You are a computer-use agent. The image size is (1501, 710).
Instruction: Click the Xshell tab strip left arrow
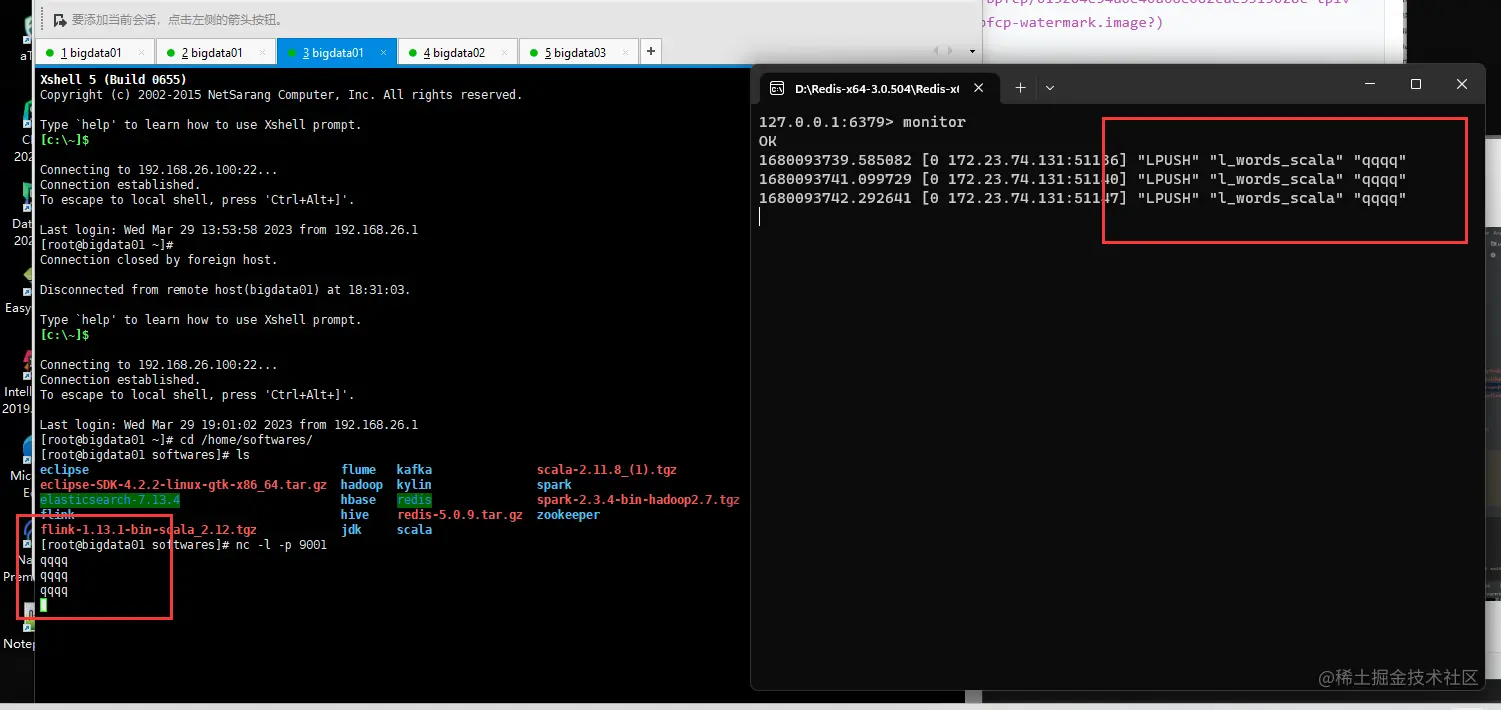(937, 51)
